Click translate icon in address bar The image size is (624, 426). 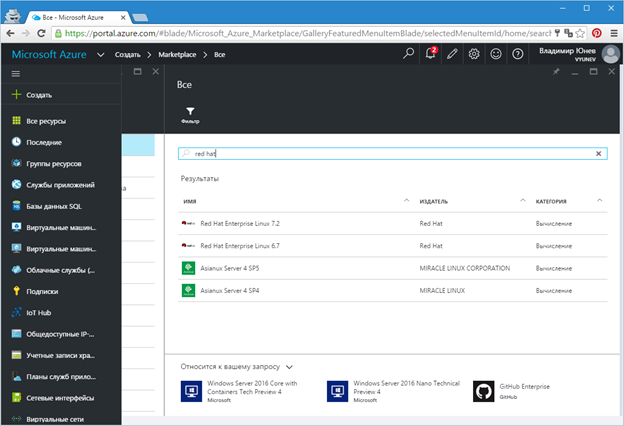(568, 33)
